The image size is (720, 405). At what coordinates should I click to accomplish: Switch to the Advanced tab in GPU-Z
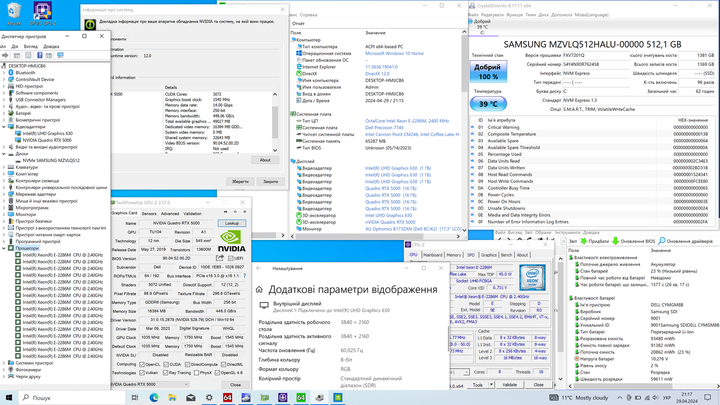click(170, 214)
